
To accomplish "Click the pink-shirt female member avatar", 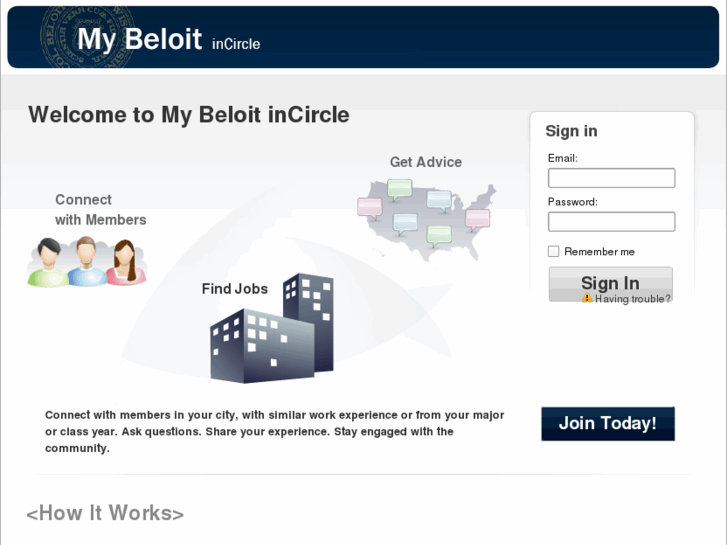I will point(125,264).
